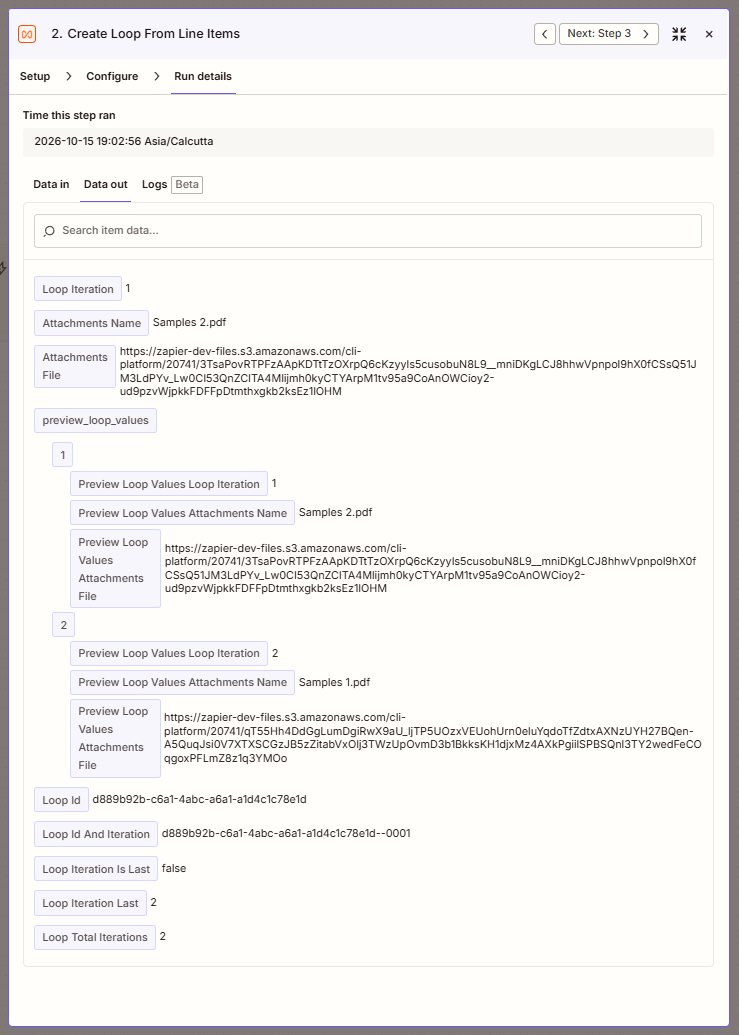Click the attachment URL under preview item 1
Viewport: 739px width, 1035px height.
click(430, 569)
